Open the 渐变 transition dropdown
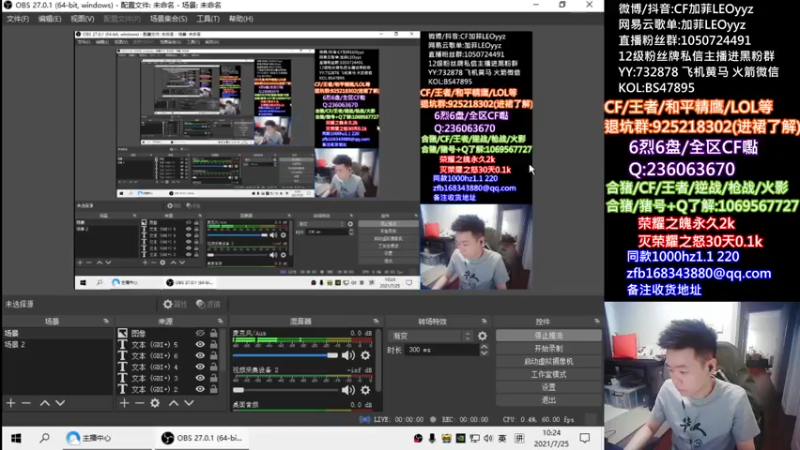 pyautogui.click(x=431, y=336)
